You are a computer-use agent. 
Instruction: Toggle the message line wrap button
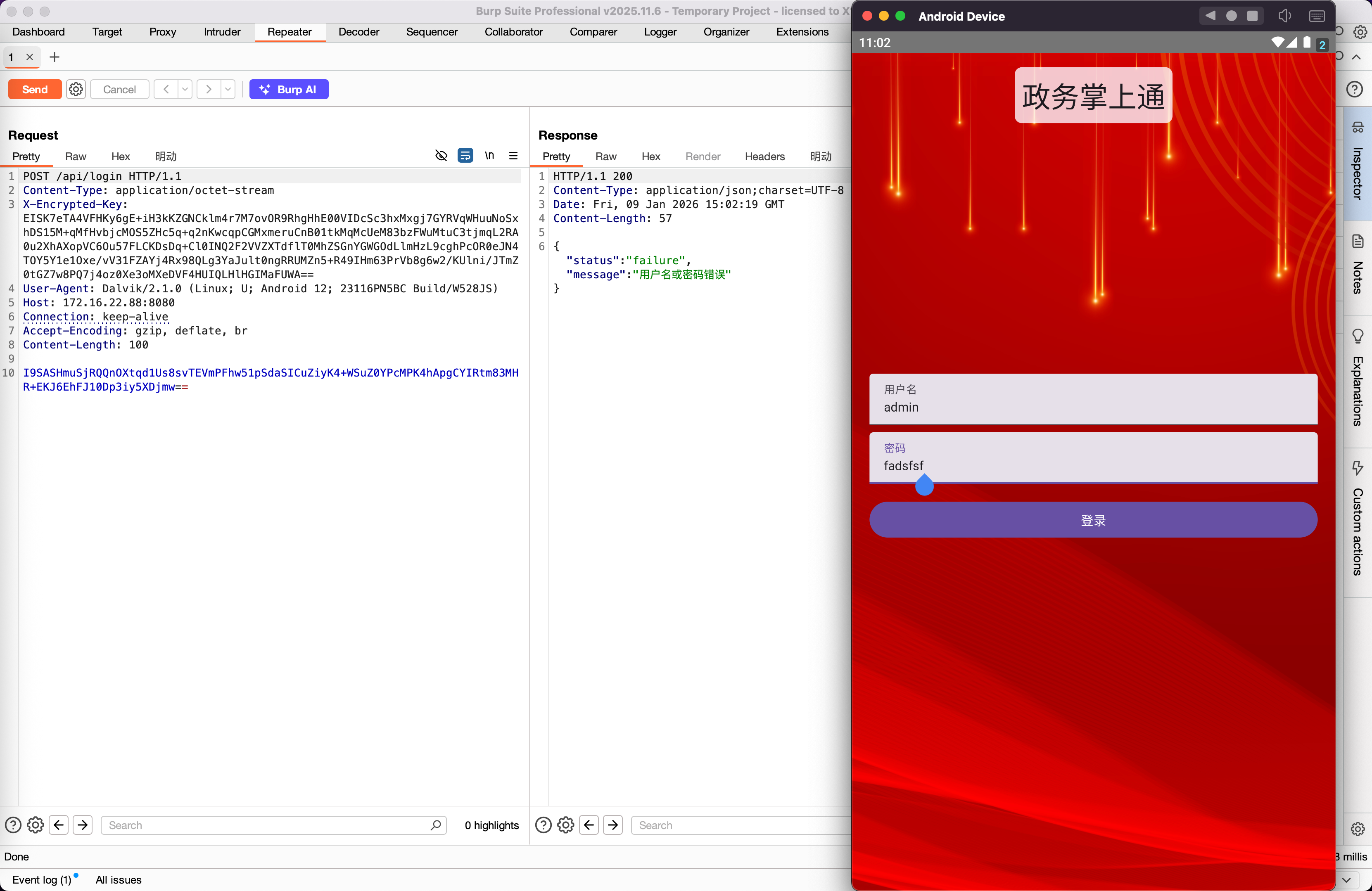tap(465, 156)
